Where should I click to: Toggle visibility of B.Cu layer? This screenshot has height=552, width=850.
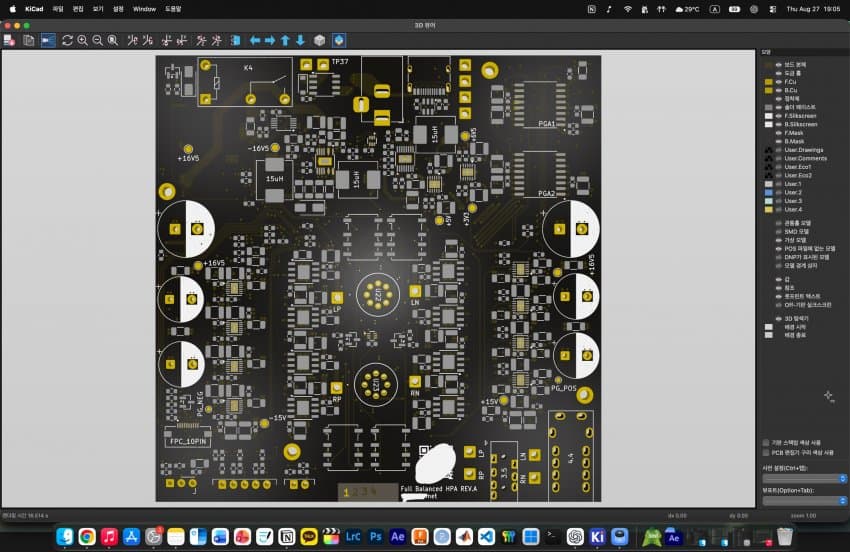pyautogui.click(x=778, y=91)
